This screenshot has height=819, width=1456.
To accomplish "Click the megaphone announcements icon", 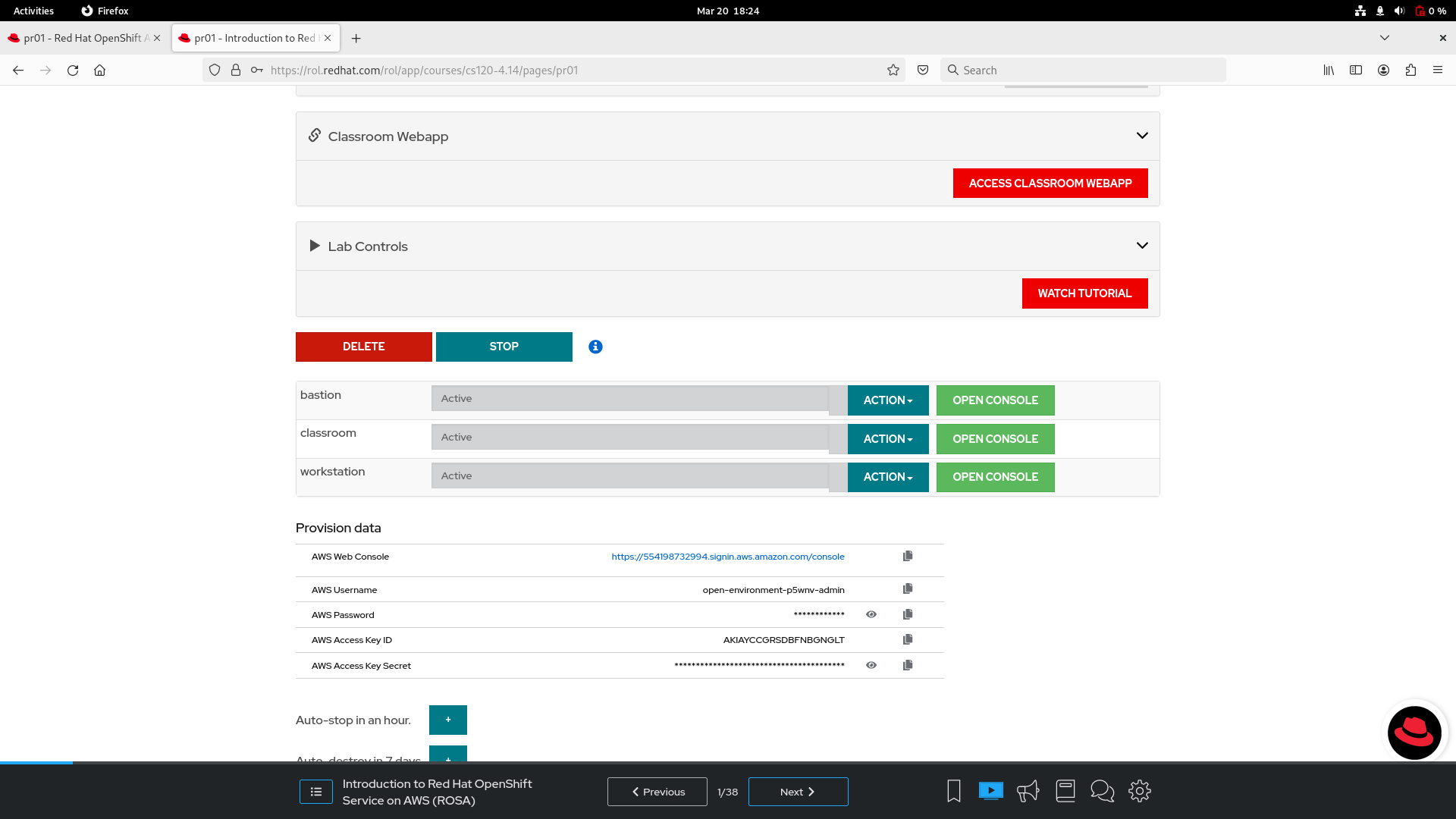I will pos(1028,791).
